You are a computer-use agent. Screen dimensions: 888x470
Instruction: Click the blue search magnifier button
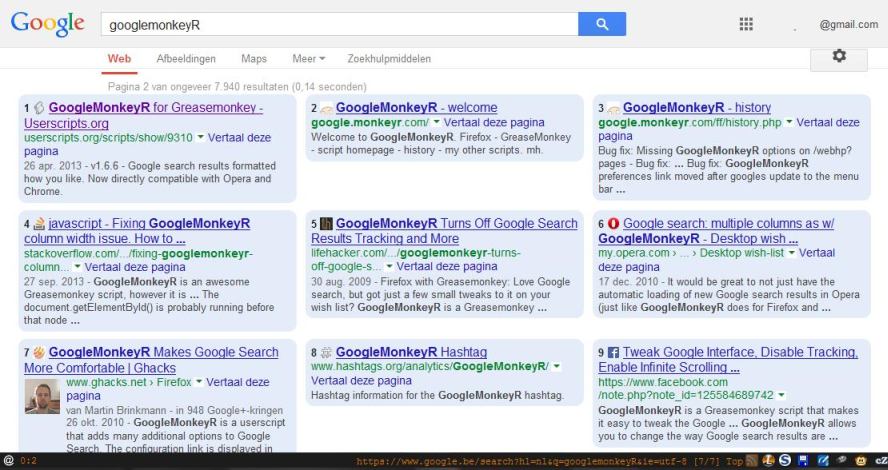coord(602,24)
